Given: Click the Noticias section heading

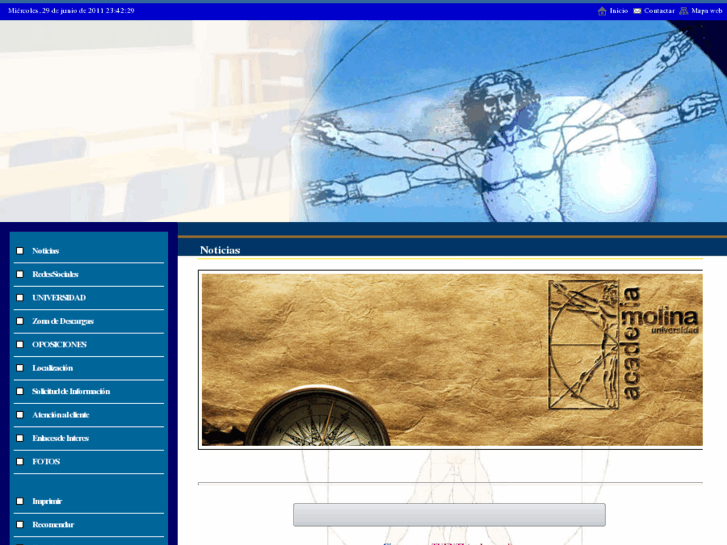Looking at the screenshot, I should coord(220,250).
